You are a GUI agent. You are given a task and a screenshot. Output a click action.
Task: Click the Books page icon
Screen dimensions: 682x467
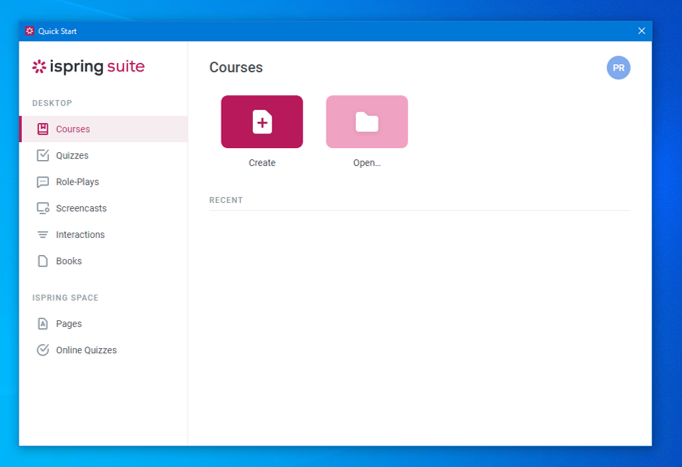[x=43, y=261]
